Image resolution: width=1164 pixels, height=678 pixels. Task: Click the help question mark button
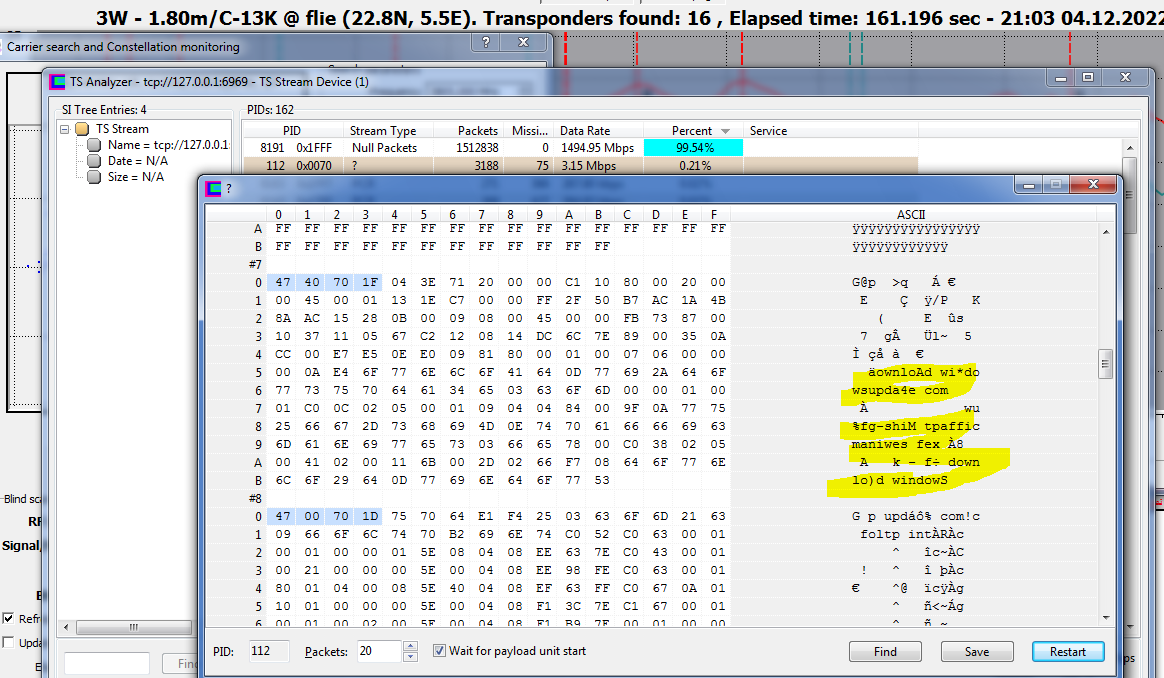(x=486, y=43)
